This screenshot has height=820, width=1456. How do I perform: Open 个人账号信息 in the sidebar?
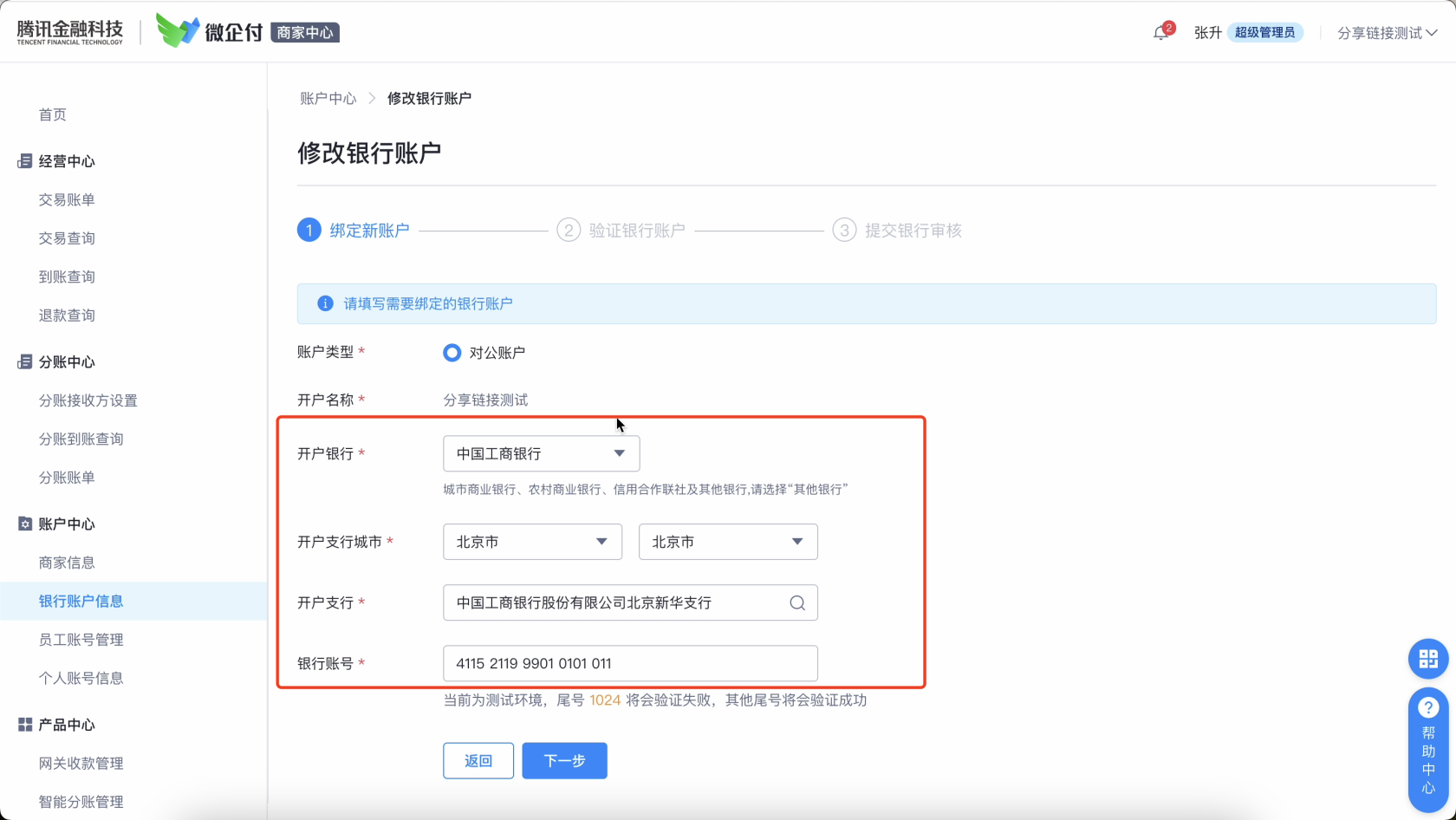coord(81,678)
